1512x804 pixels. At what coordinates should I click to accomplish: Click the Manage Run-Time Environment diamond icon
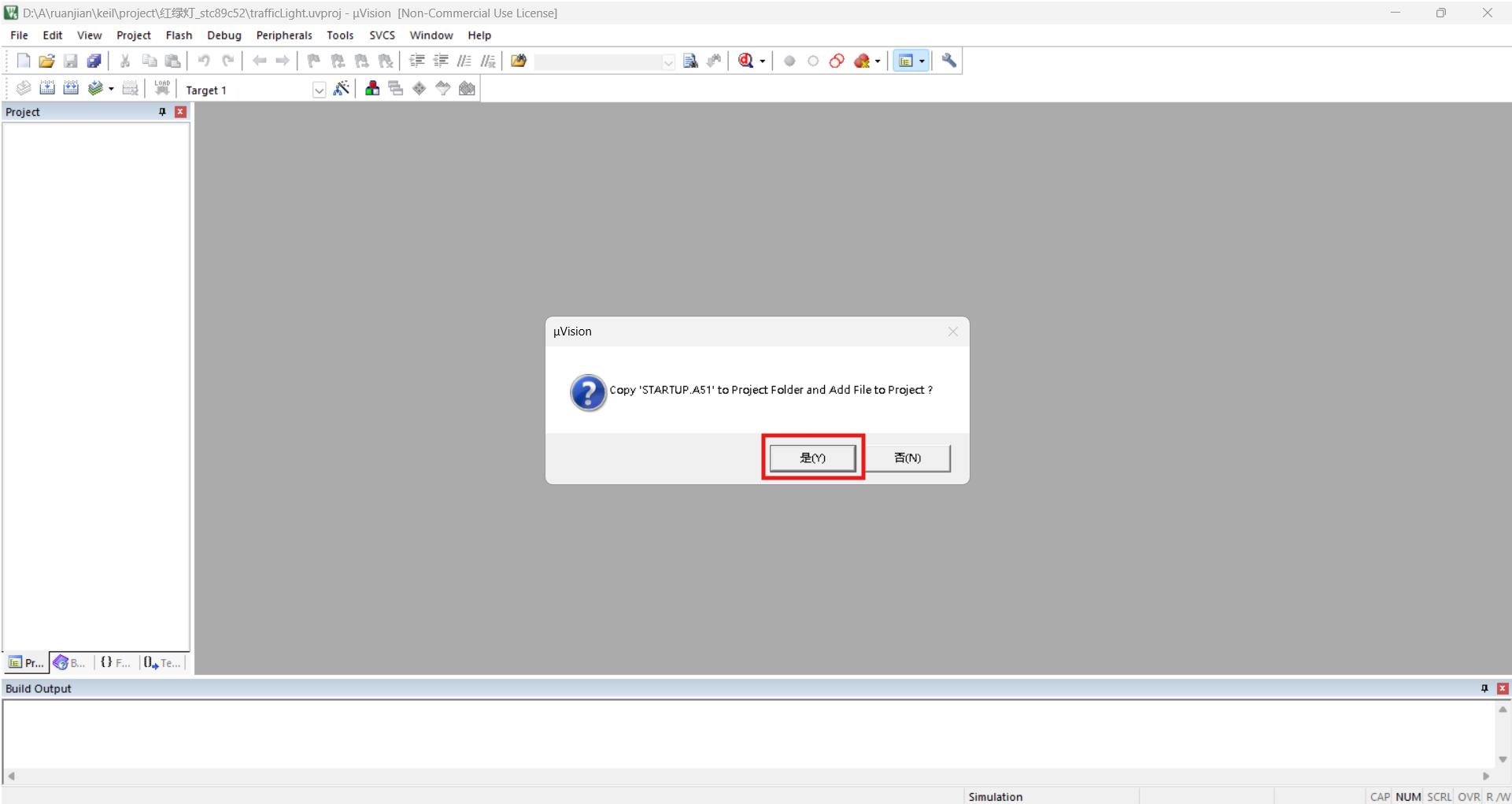(x=420, y=88)
